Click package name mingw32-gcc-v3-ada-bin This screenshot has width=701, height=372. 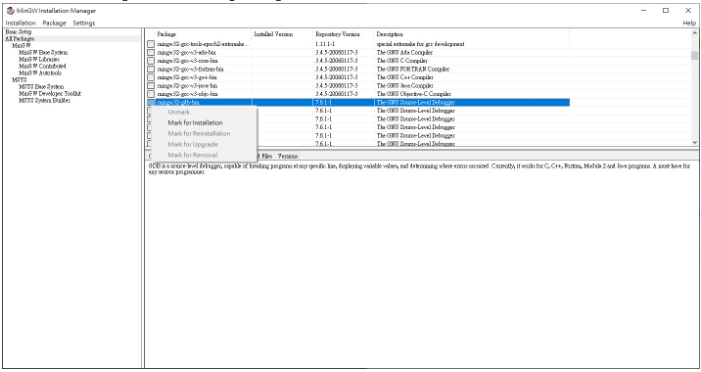[x=186, y=52]
